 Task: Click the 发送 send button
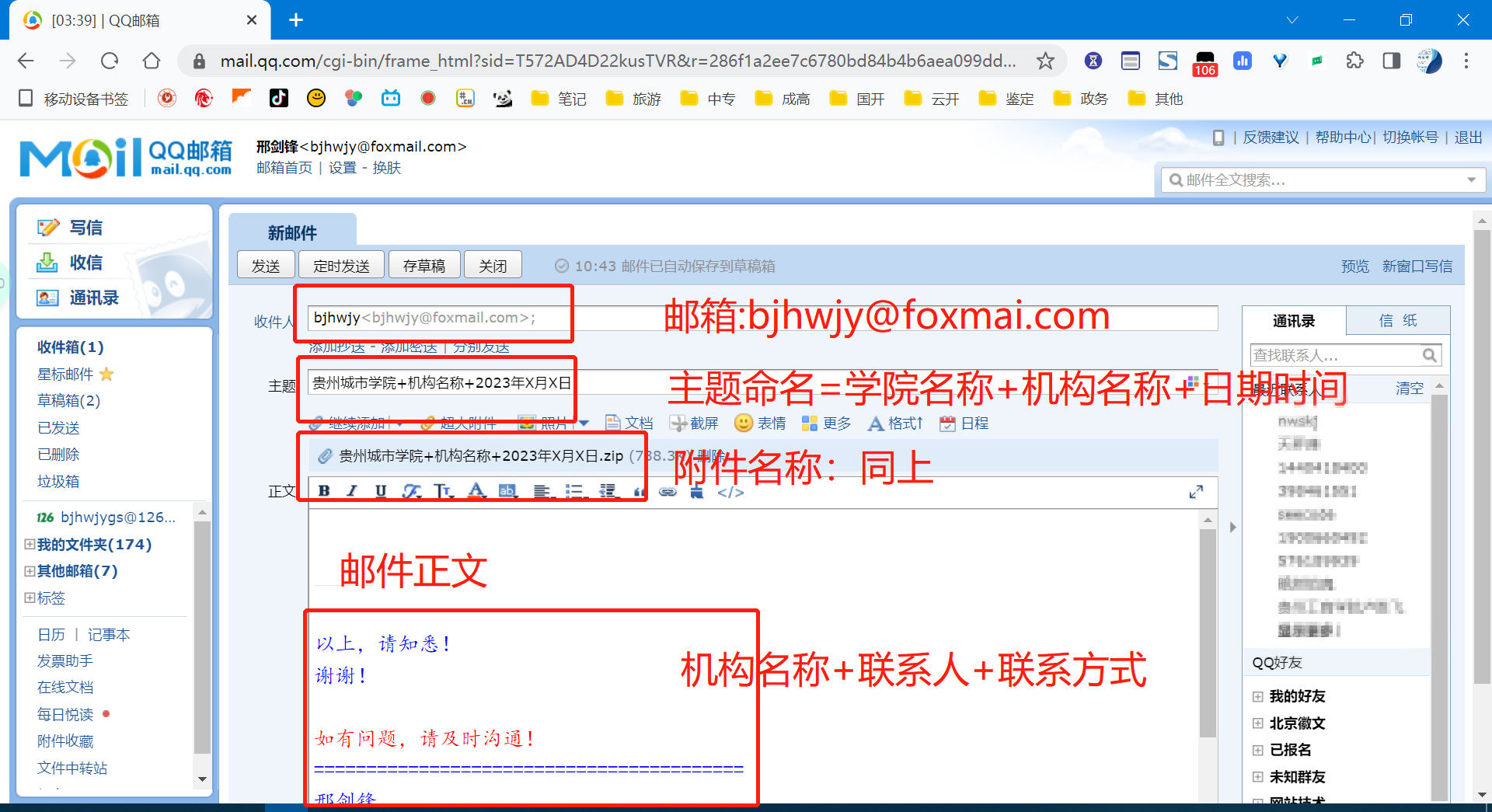coord(266,266)
